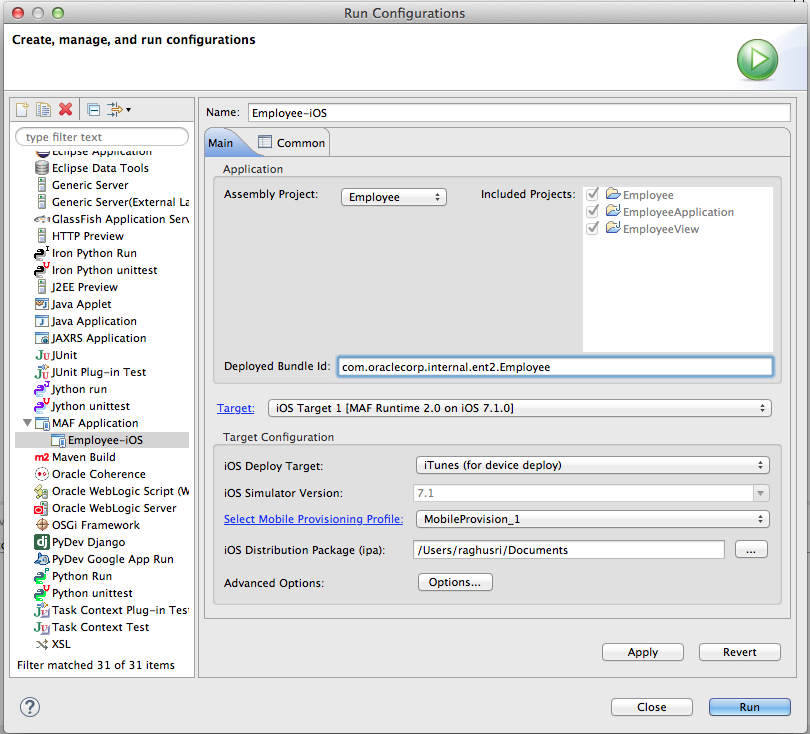Image resolution: width=810 pixels, height=734 pixels.
Task: Select Python unittest configuration type
Action: point(92,593)
